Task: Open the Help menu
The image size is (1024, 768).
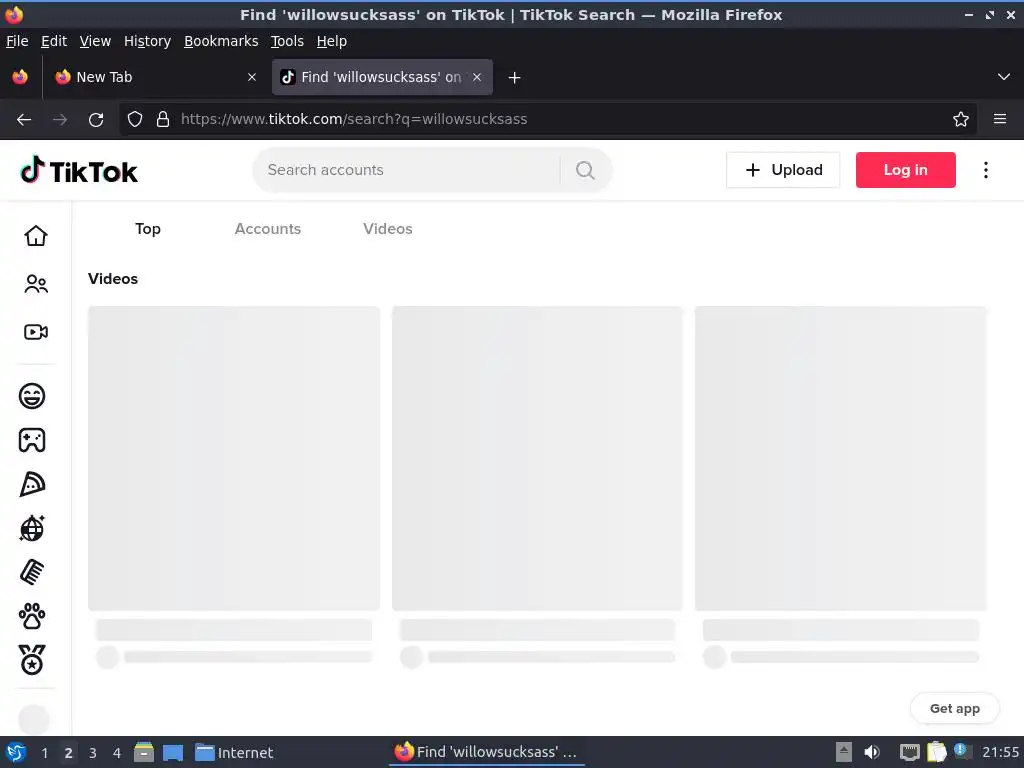Action: click(x=332, y=41)
